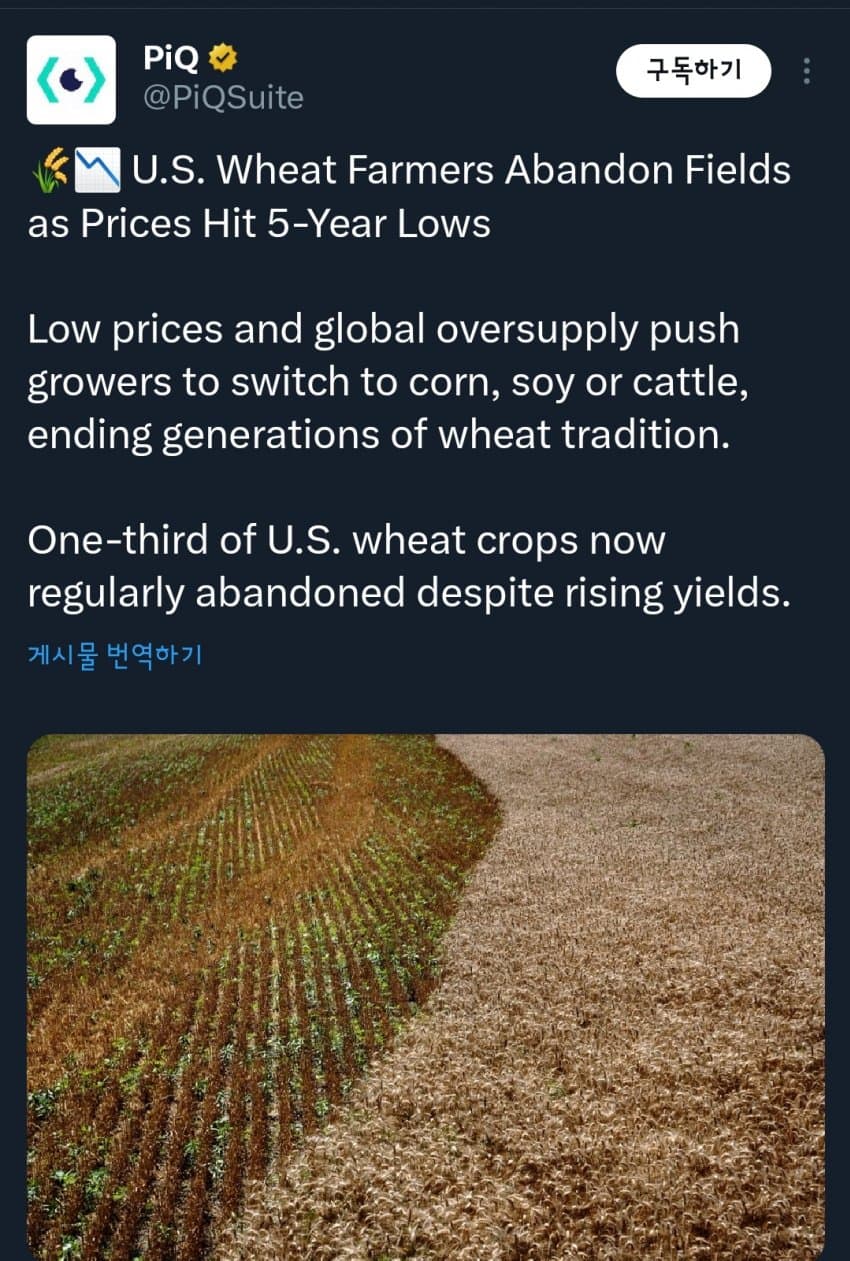Open the PiQ profile avatar

click(x=71, y=80)
